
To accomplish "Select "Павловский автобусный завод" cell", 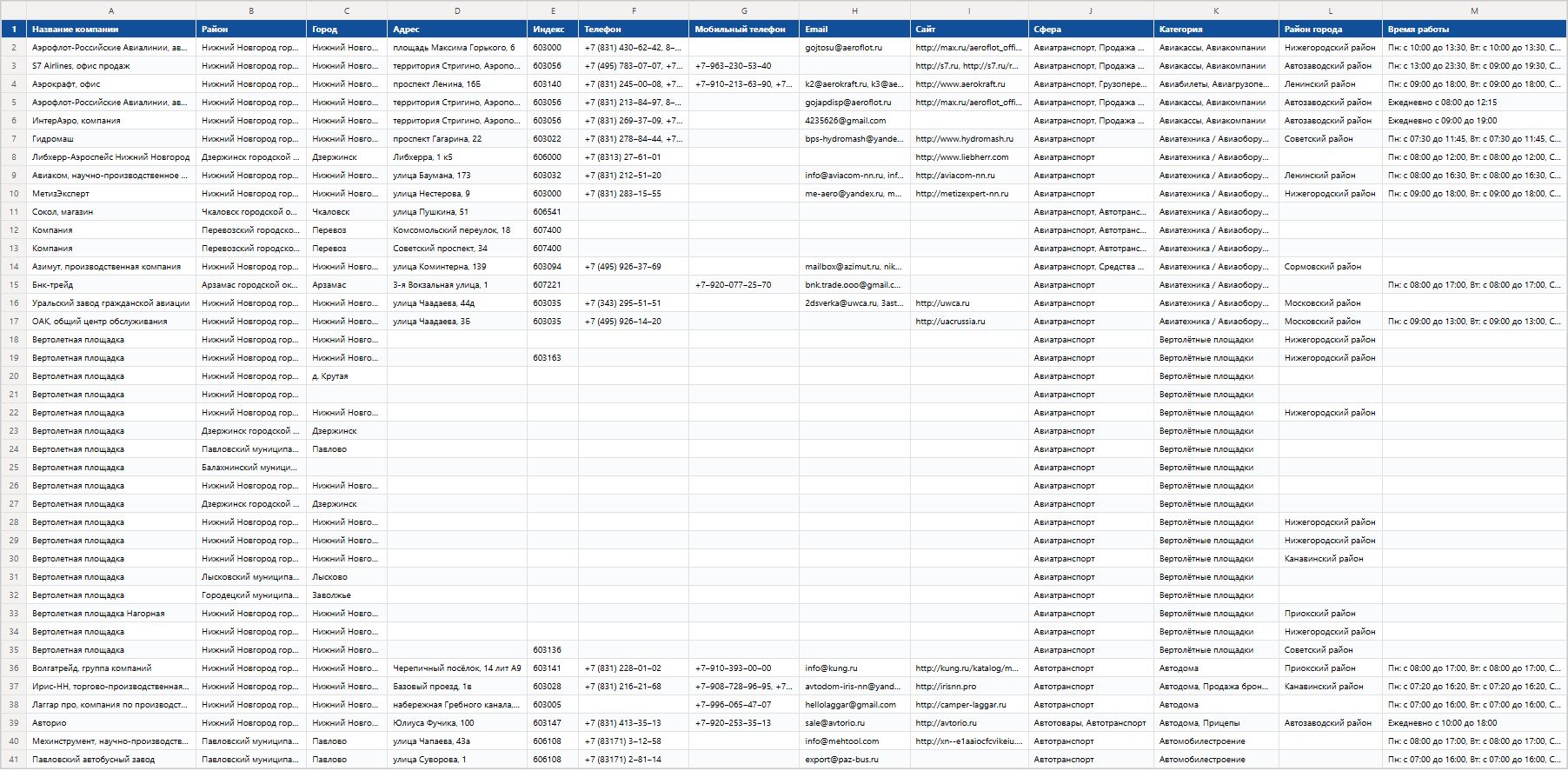I will pos(111,760).
